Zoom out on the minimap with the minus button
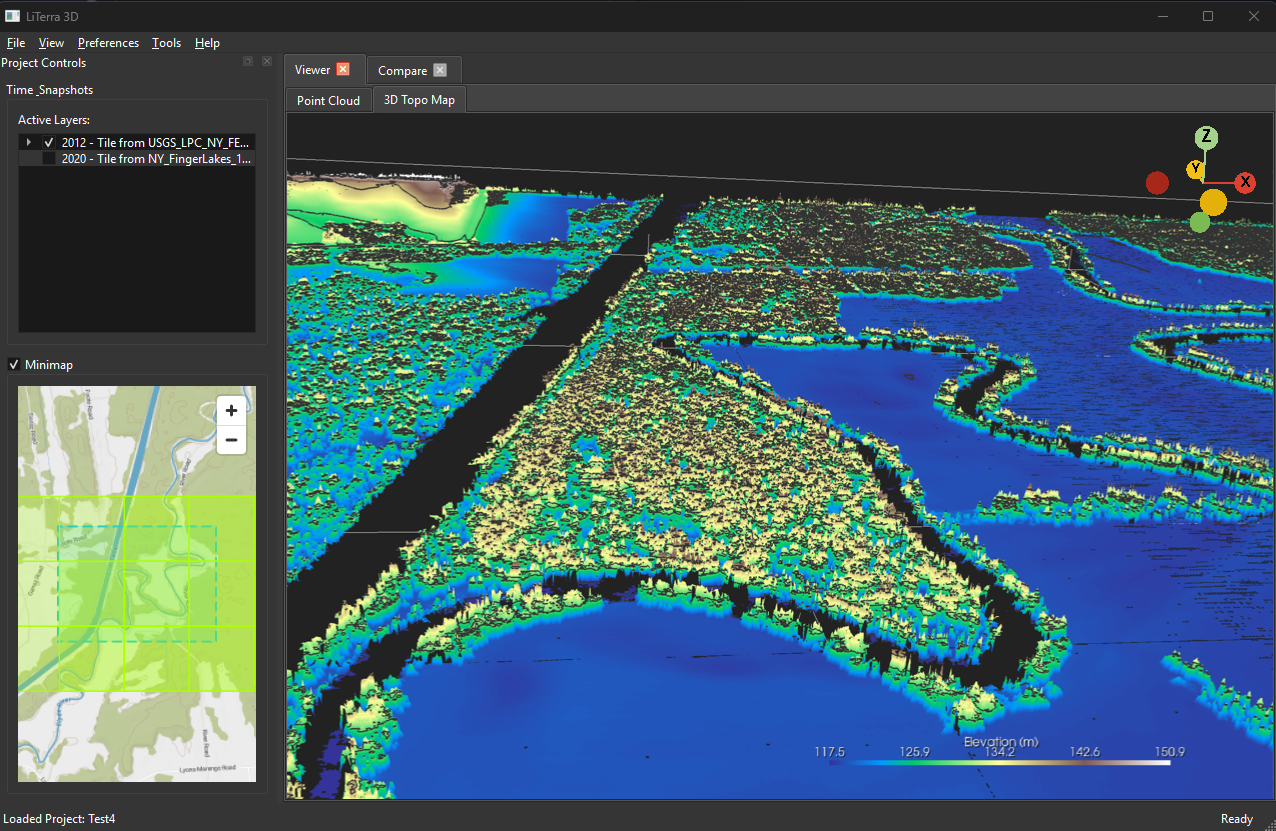 pos(231,440)
